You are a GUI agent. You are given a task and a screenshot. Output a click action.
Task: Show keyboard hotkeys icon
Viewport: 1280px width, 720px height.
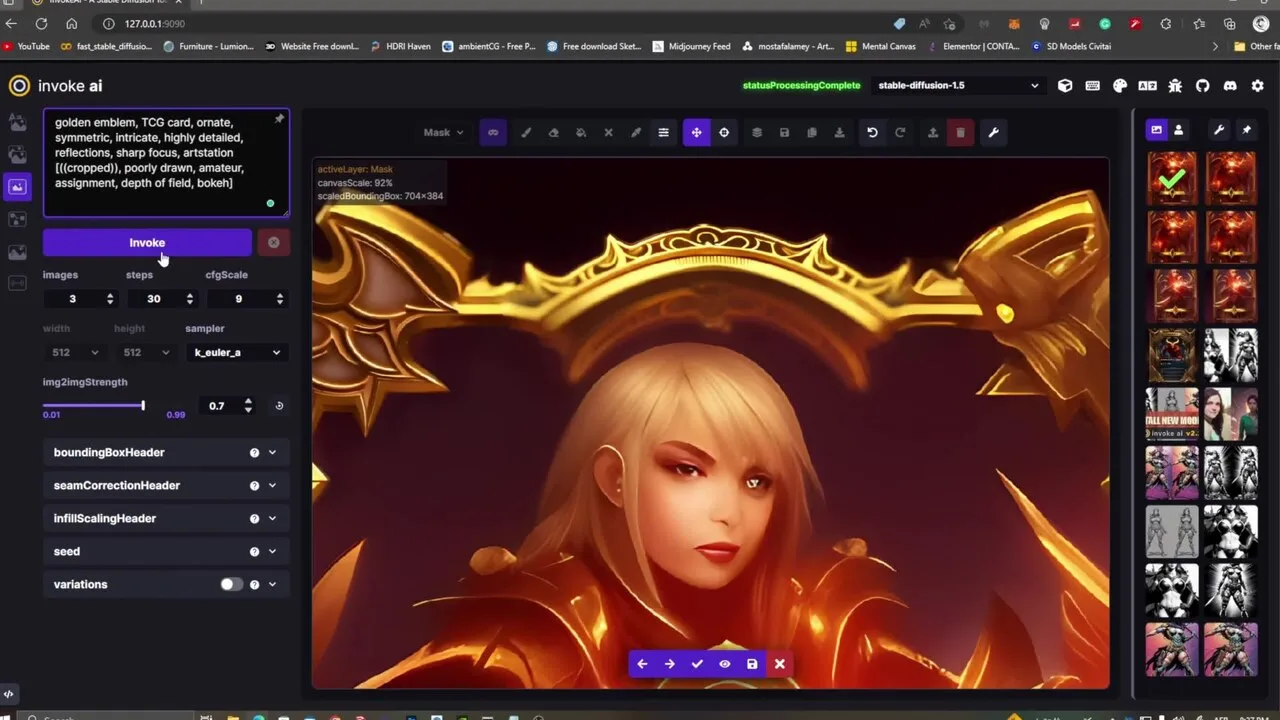coord(1093,86)
